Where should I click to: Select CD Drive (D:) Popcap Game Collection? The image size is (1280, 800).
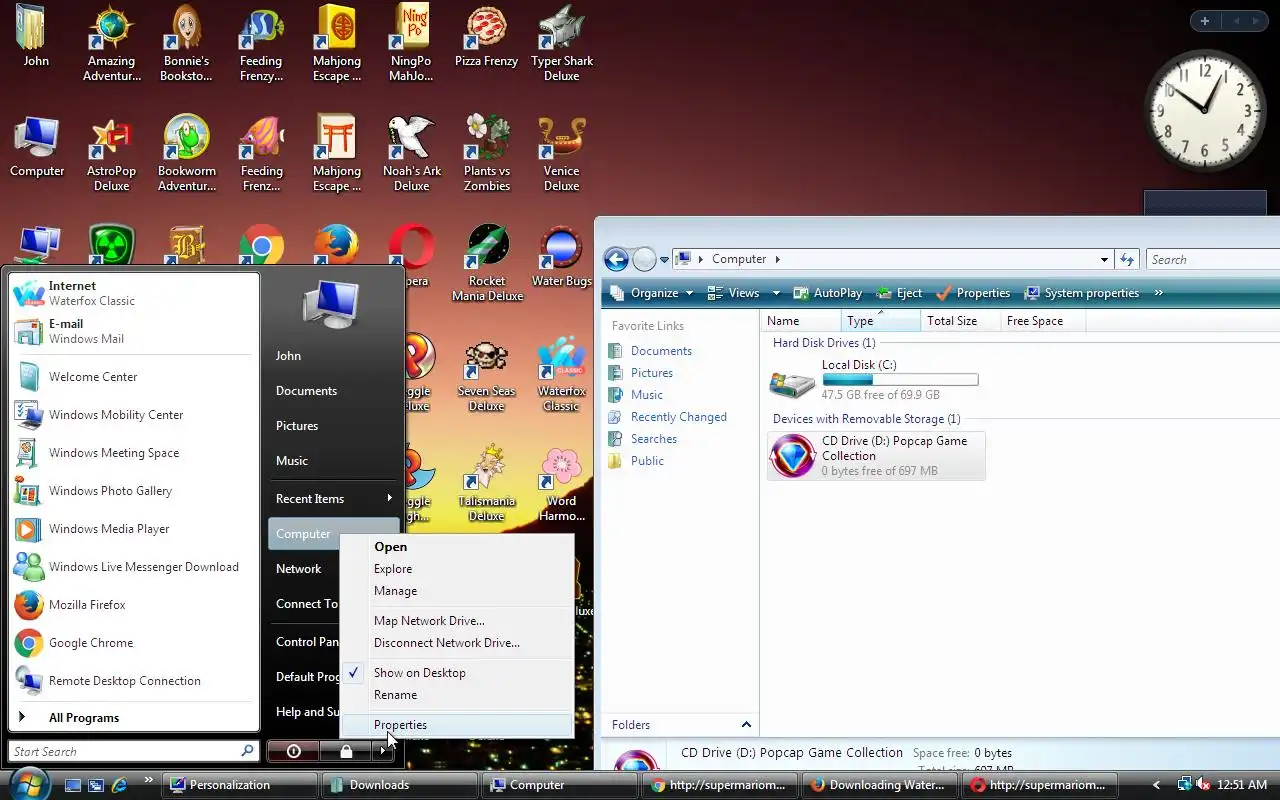point(876,456)
